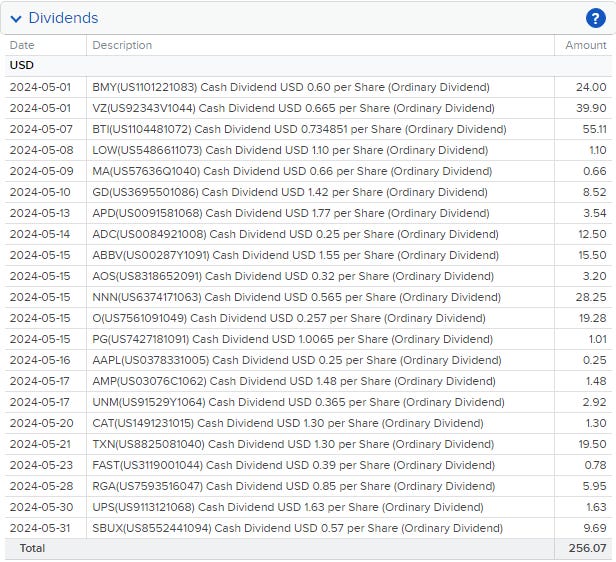Click the 2024-05-10 date cell
Screen dimensions: 616x562
point(40,192)
